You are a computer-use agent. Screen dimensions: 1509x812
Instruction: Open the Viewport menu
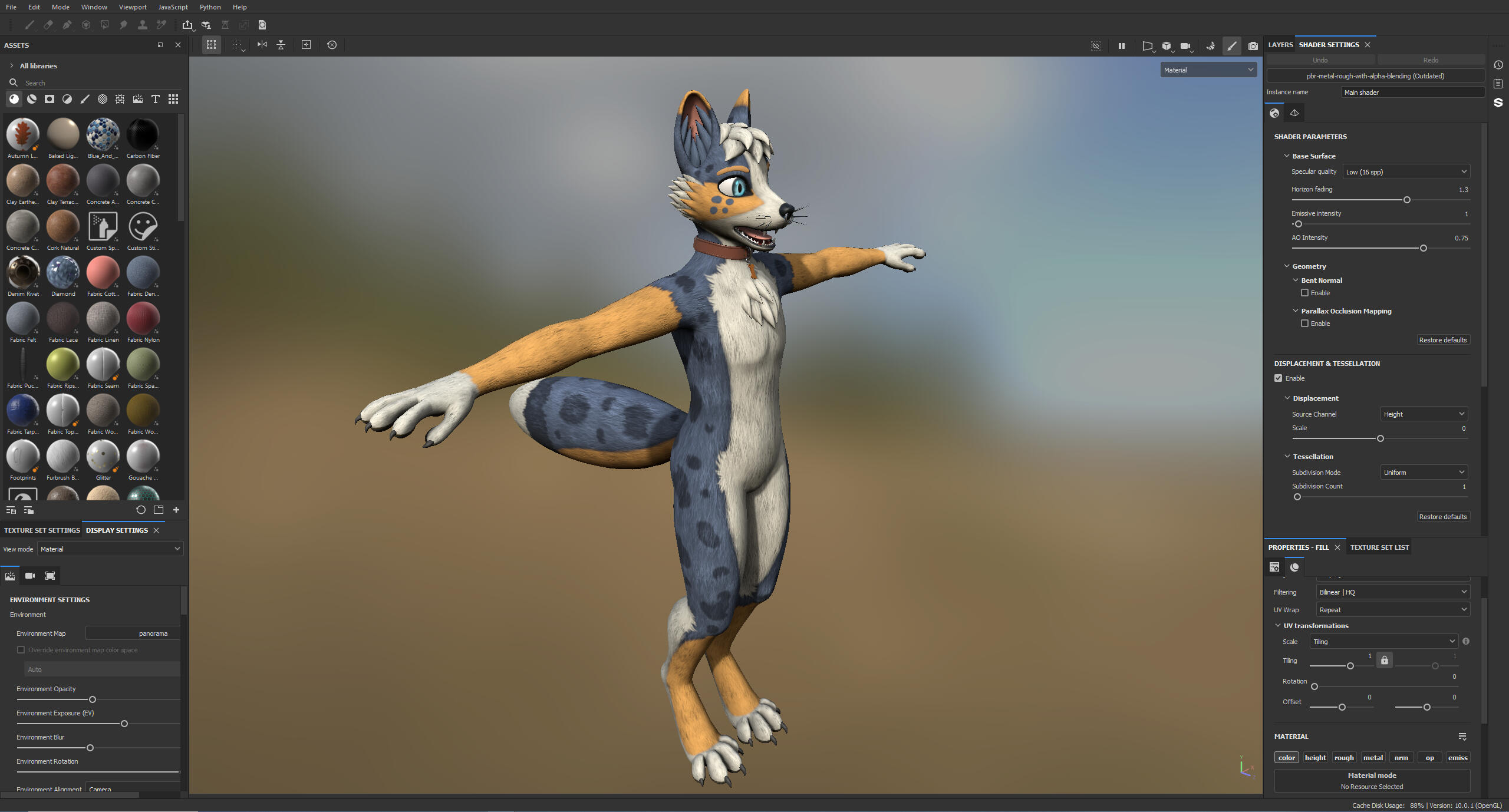click(133, 7)
